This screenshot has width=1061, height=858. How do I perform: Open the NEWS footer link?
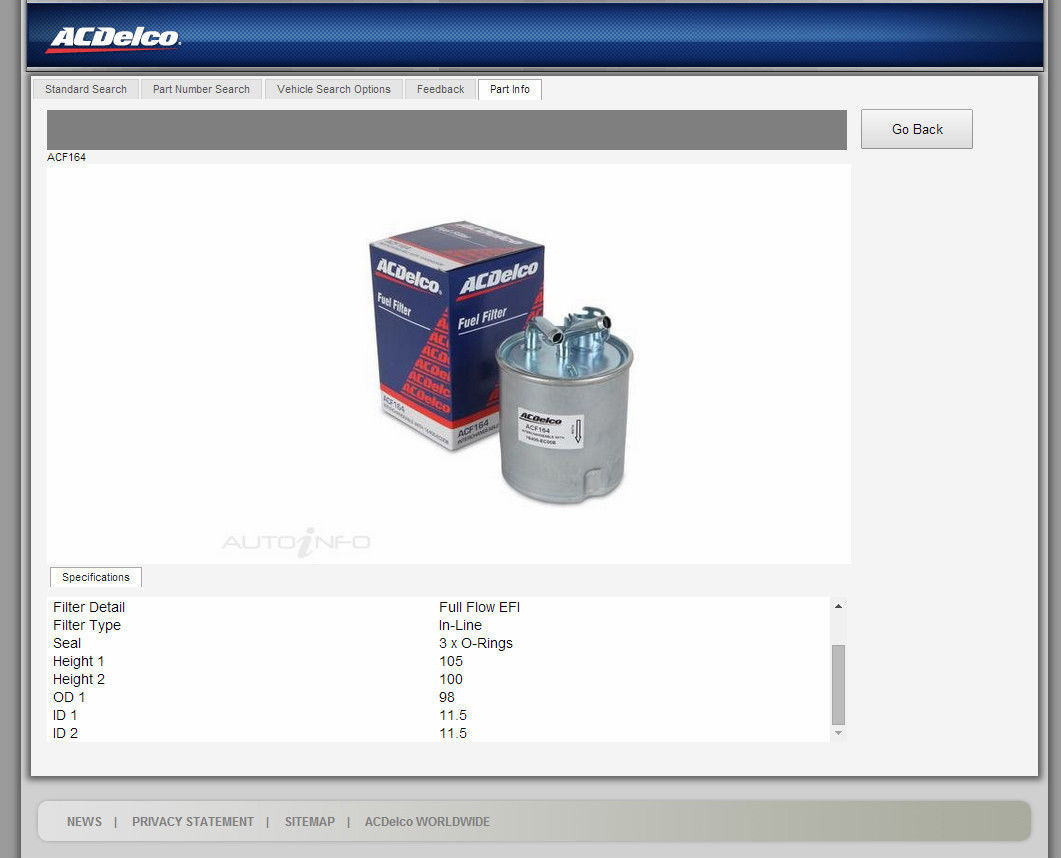(84, 822)
